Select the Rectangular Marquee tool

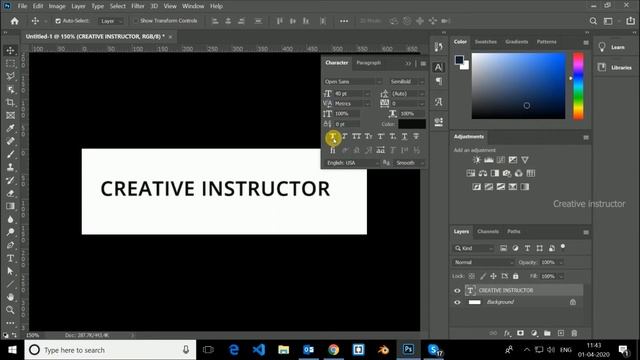[10, 63]
